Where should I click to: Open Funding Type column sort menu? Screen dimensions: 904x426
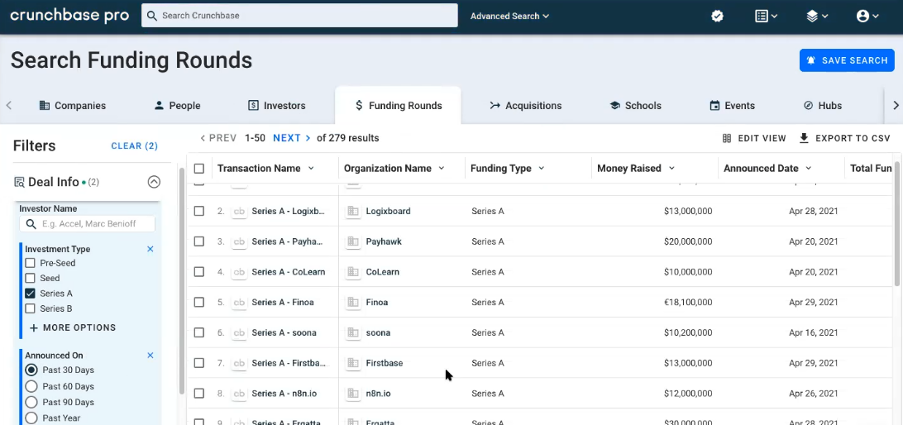[541, 168]
